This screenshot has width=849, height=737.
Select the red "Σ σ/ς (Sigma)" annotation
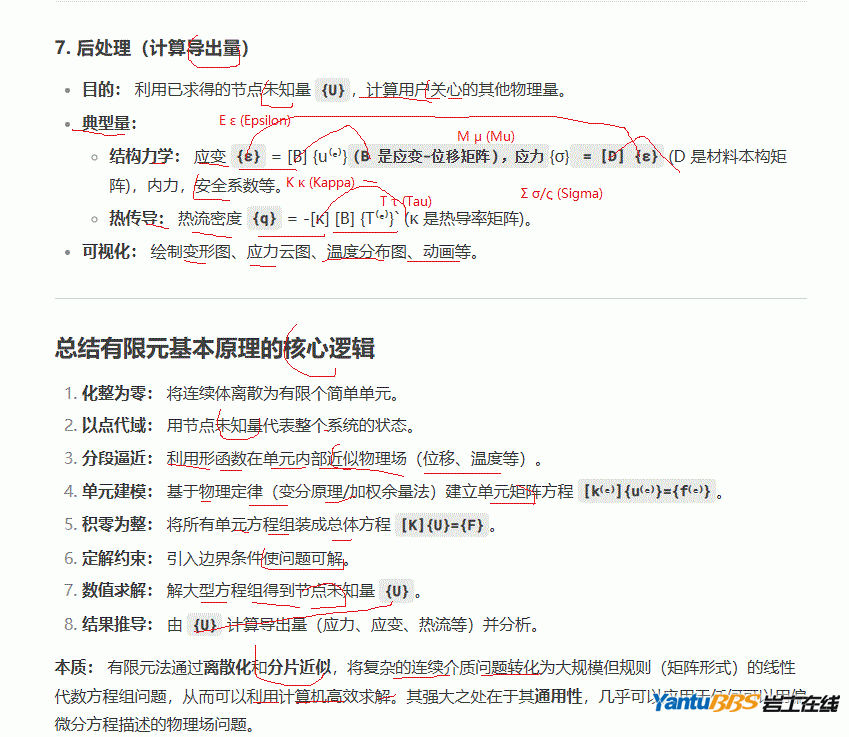561,193
